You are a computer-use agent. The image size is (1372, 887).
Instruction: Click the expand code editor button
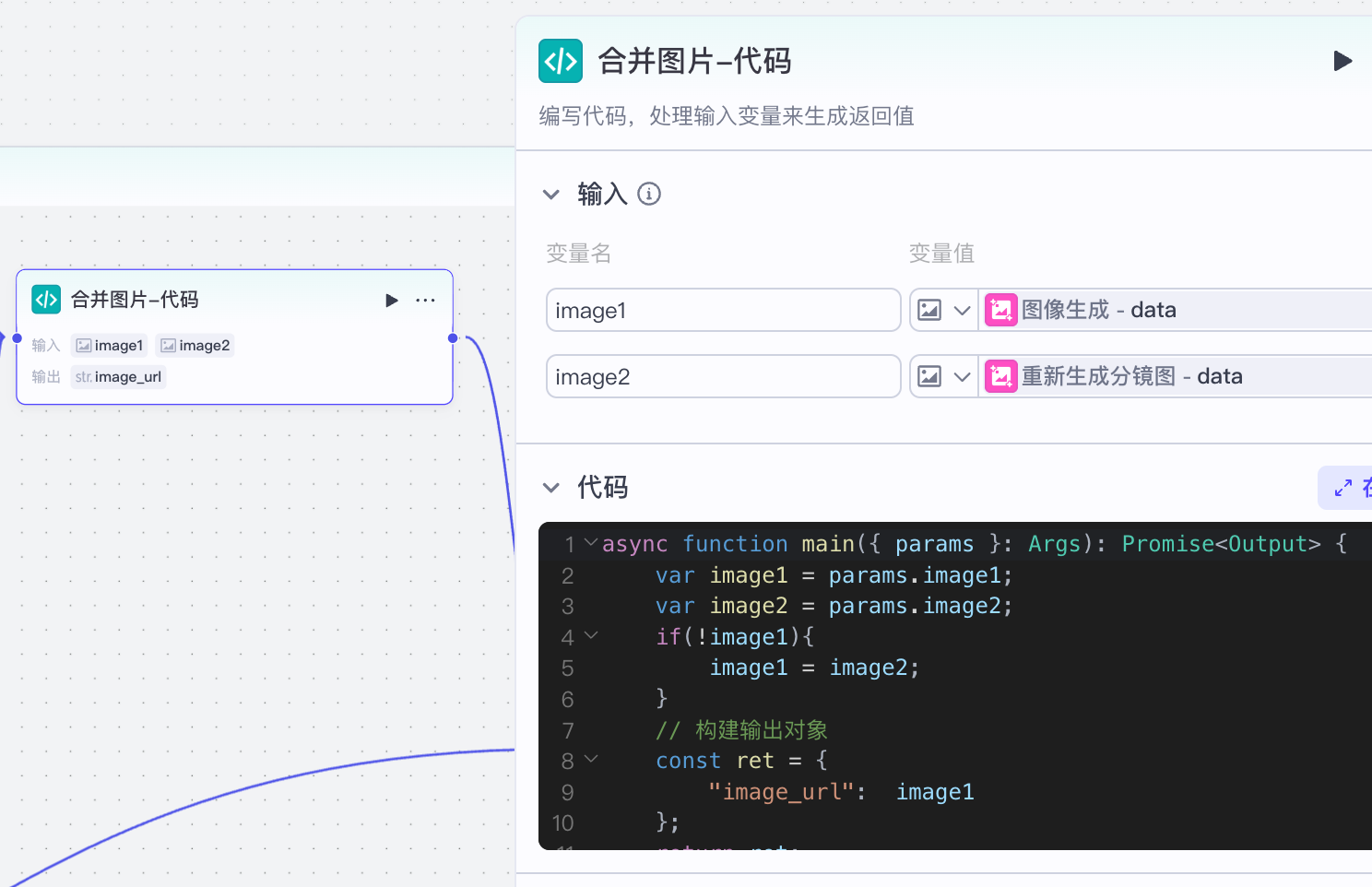[1344, 488]
